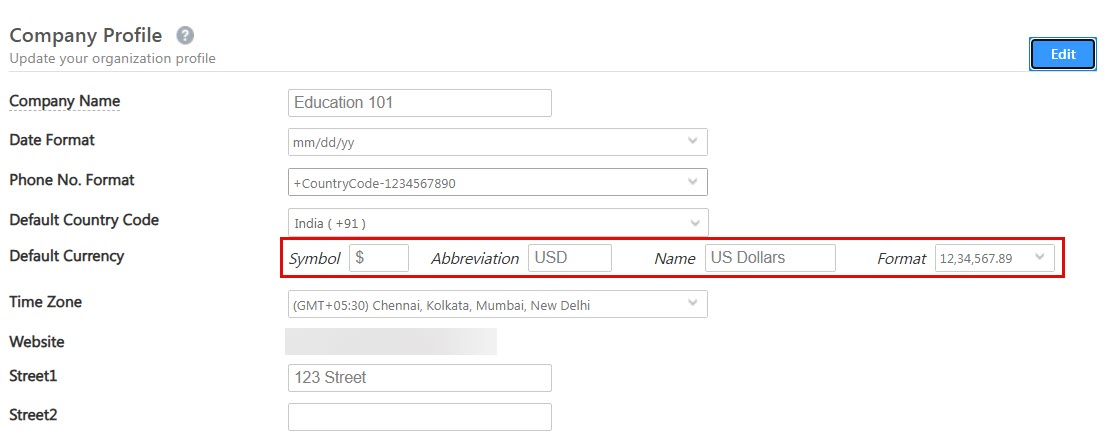1109x431 pixels.
Task: Click the Company Name label
Action: click(x=64, y=101)
